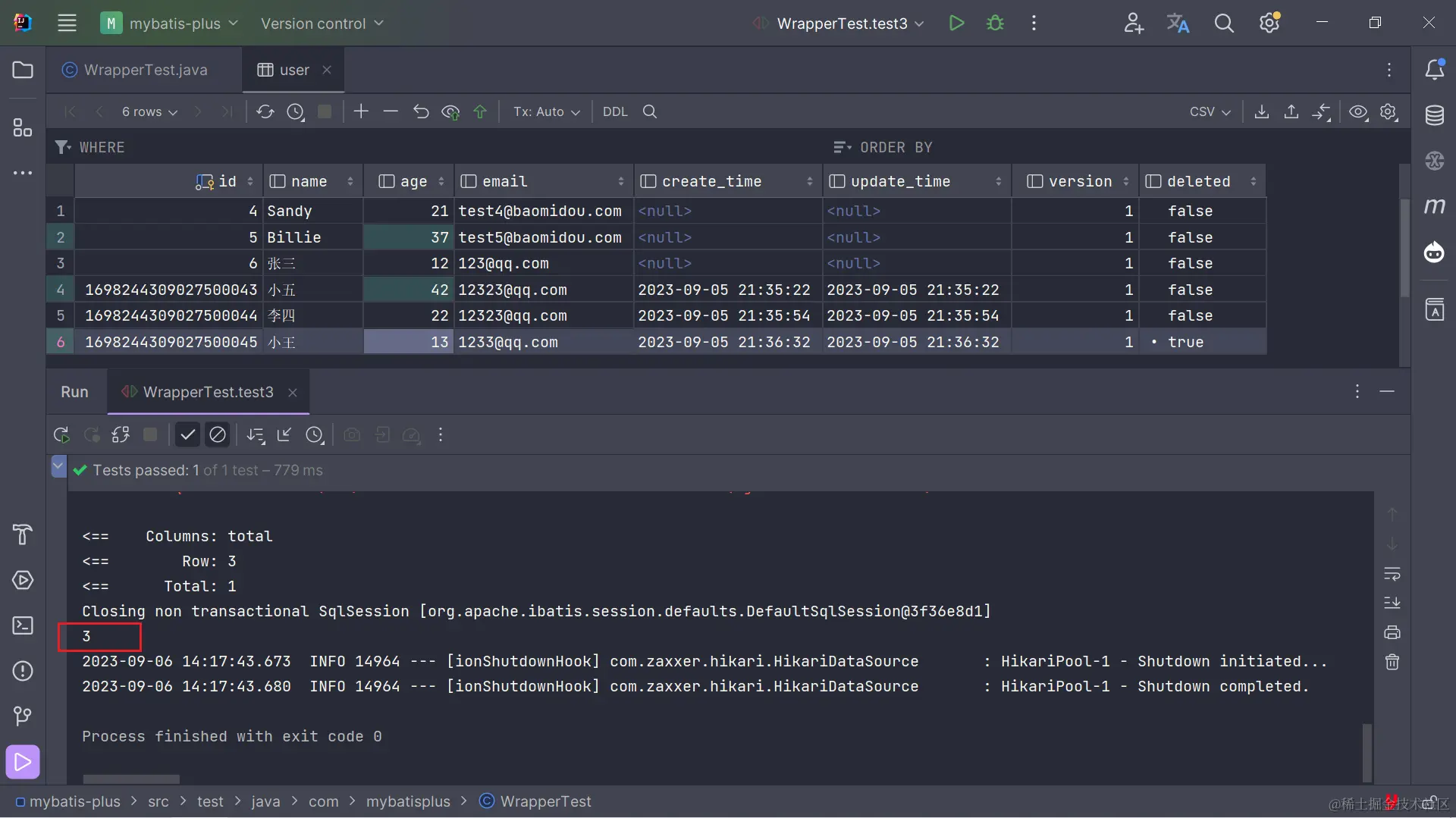The width and height of the screenshot is (1456, 818).
Task: Click the DDL button
Action: click(x=615, y=111)
